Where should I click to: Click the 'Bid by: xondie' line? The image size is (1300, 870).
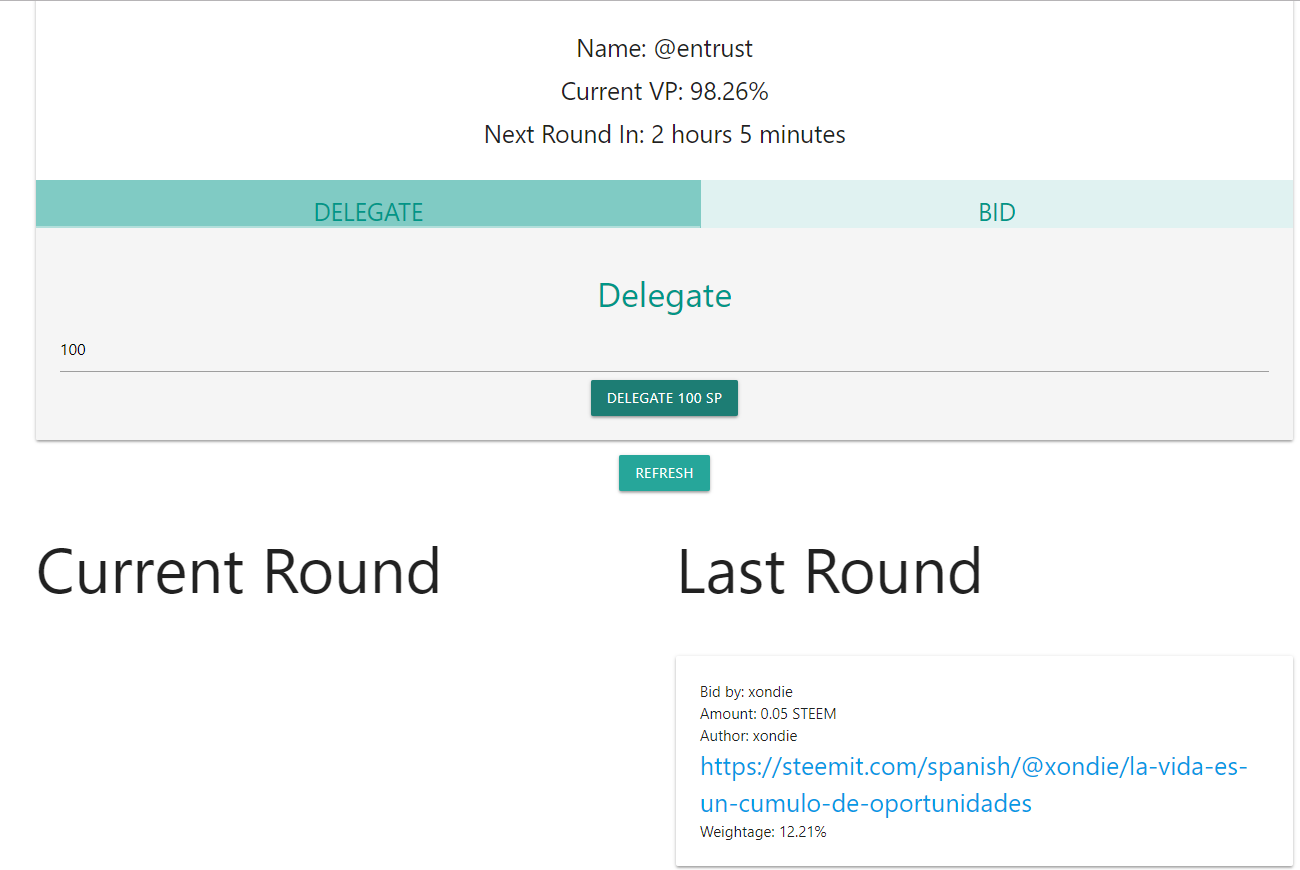click(x=746, y=692)
